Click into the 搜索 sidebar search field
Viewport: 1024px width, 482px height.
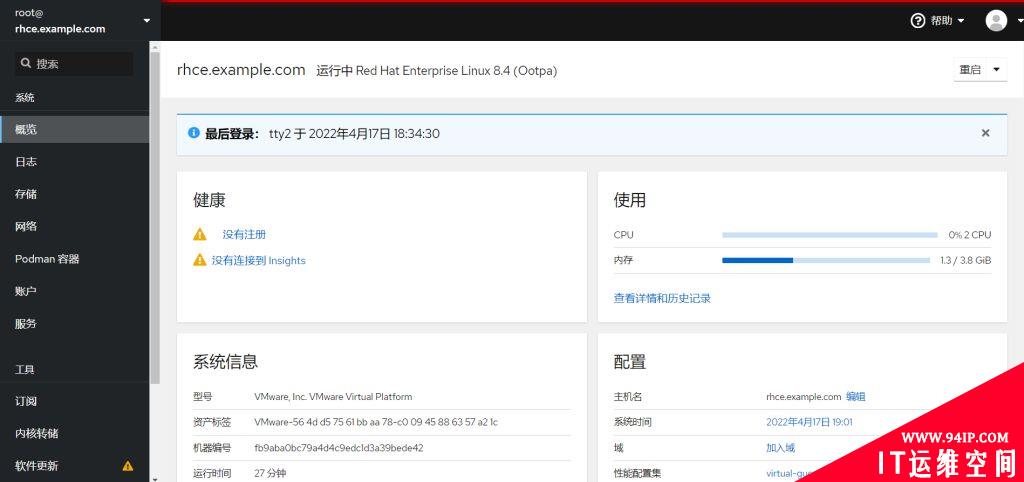(74, 63)
